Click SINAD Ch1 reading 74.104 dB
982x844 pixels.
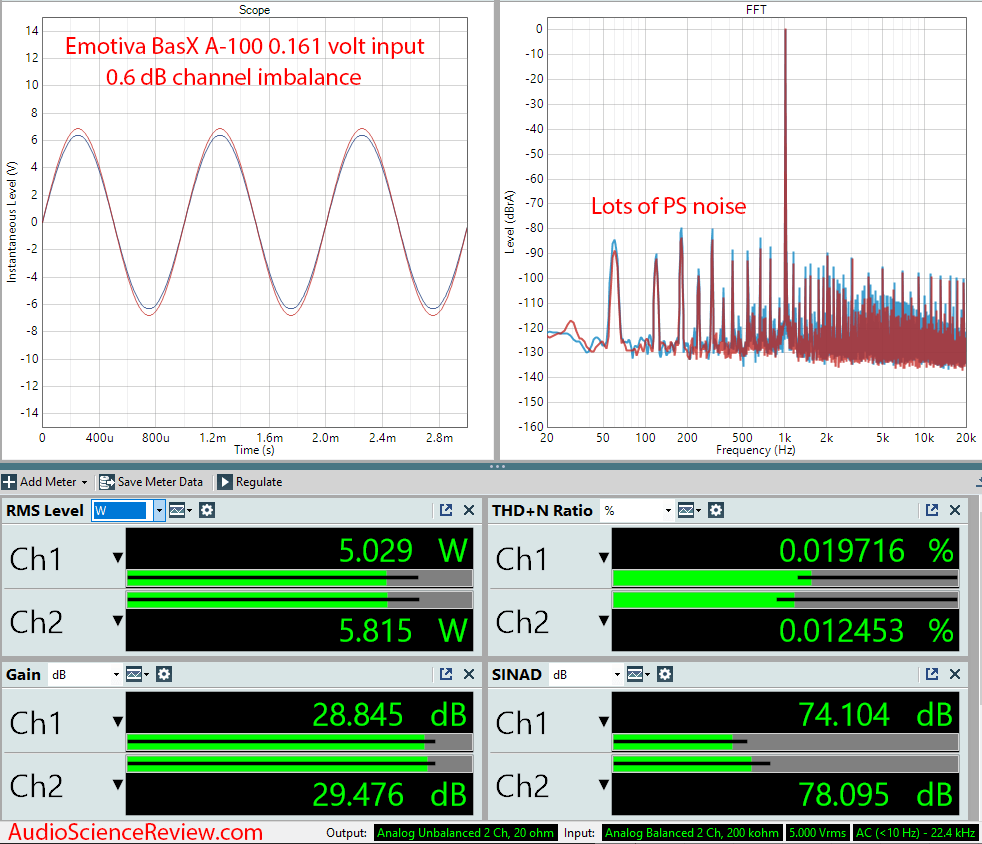[x=876, y=715]
